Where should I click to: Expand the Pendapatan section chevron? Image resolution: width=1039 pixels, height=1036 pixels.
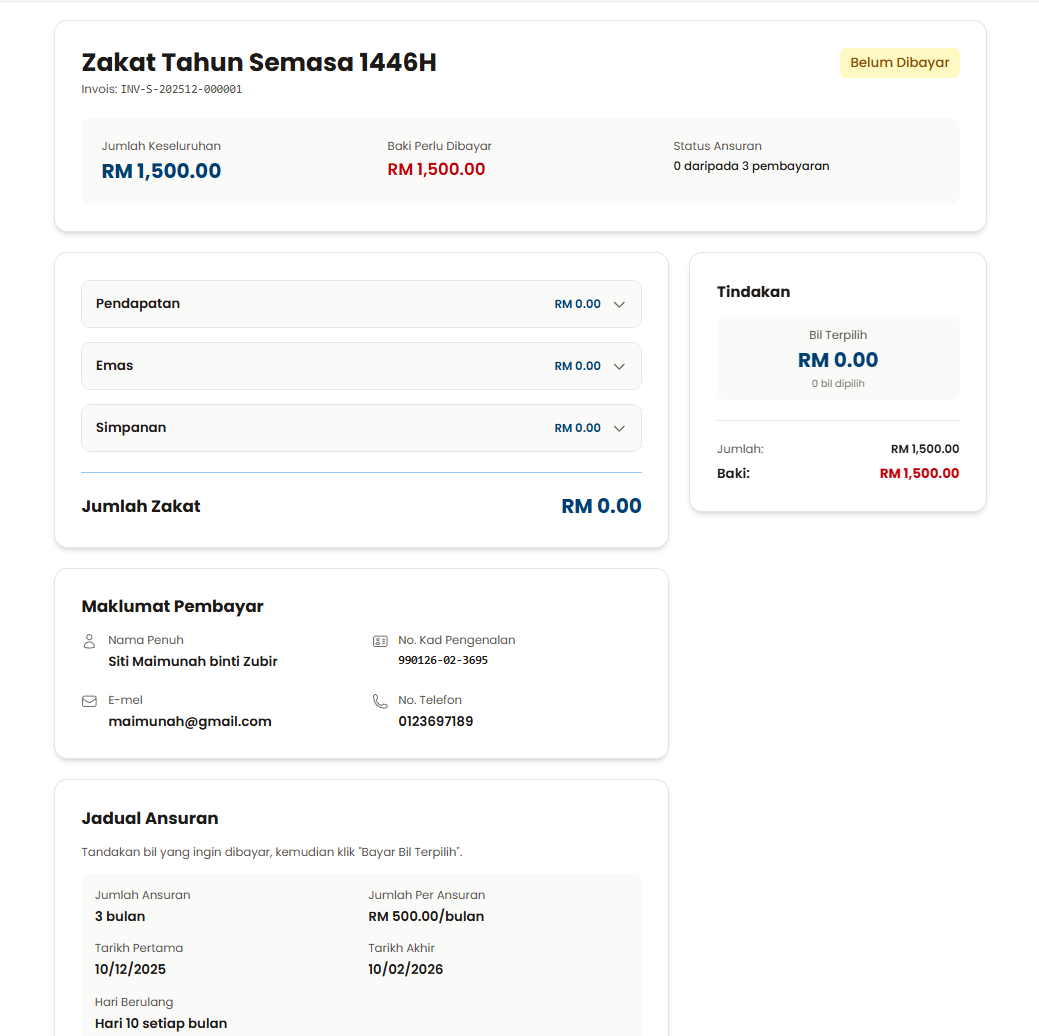coord(619,304)
